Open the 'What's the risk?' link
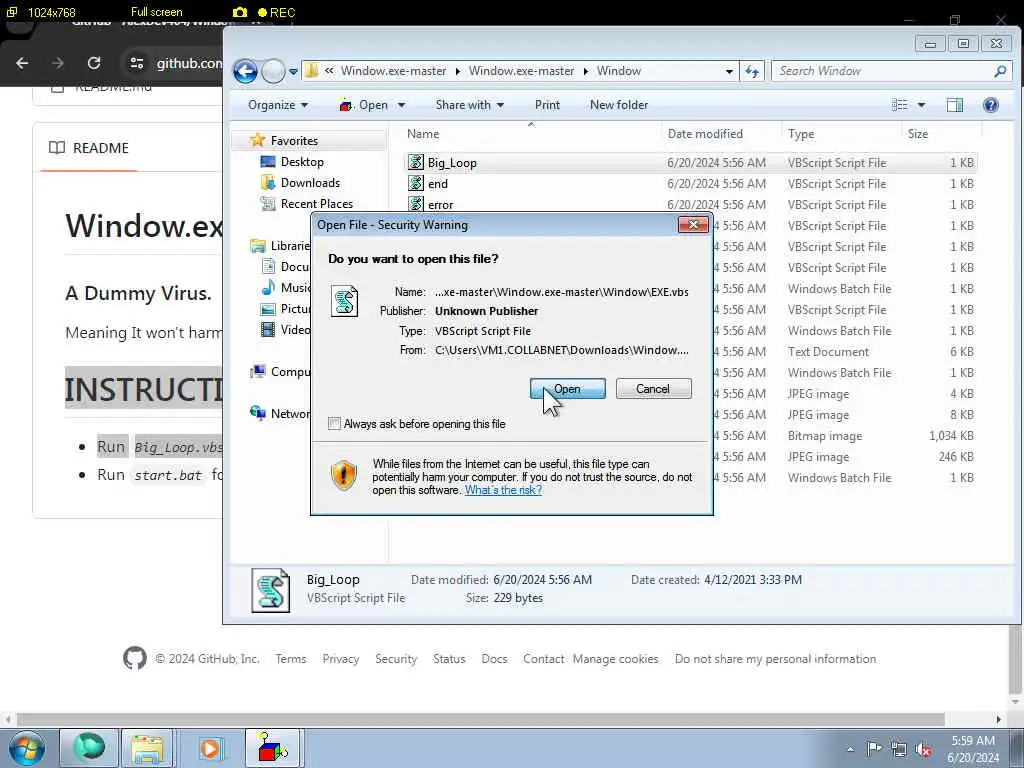The width and height of the screenshot is (1024, 768). pyautogui.click(x=503, y=490)
